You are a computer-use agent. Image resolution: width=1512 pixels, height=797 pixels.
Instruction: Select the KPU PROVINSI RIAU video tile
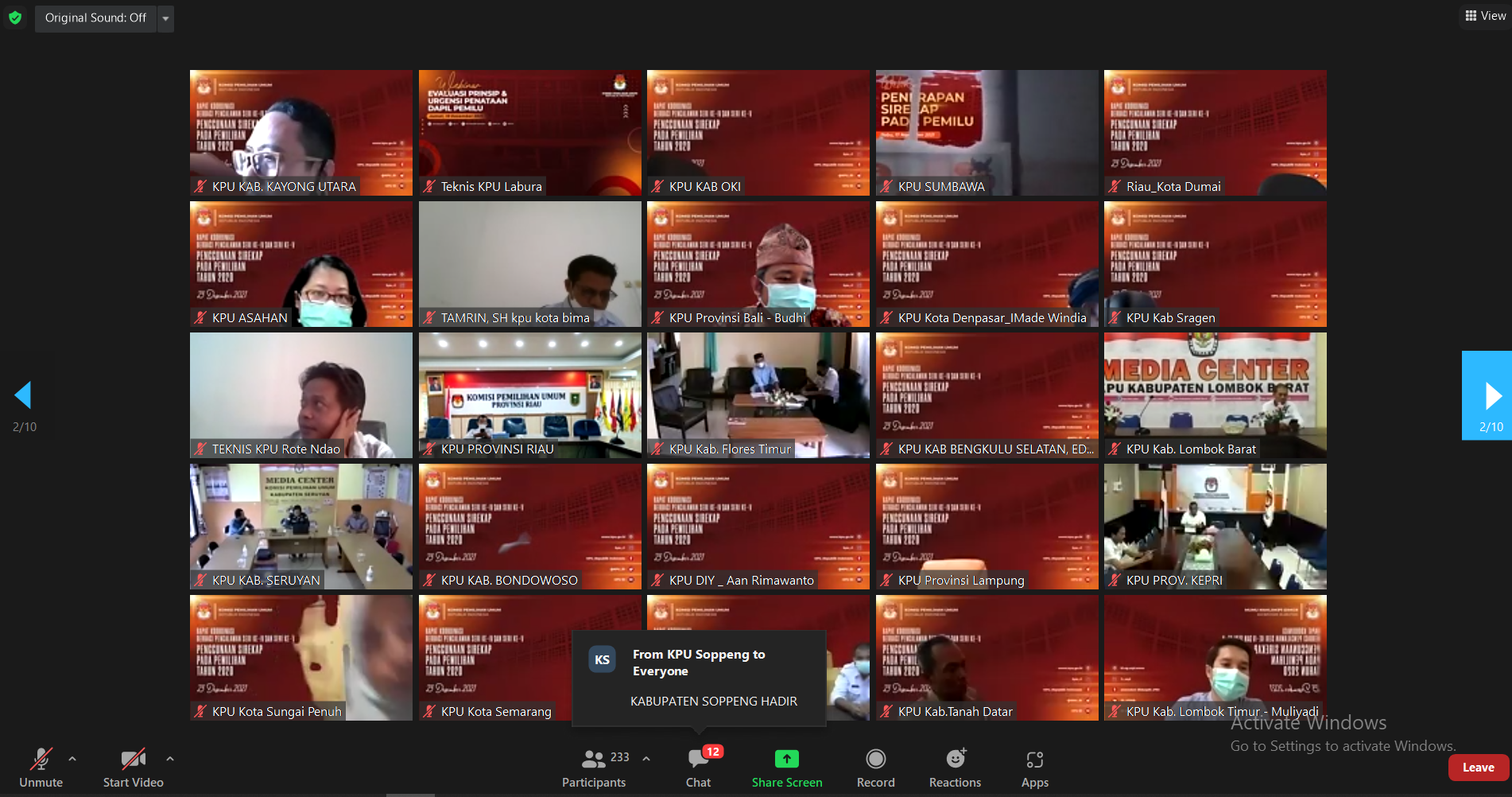coord(529,395)
